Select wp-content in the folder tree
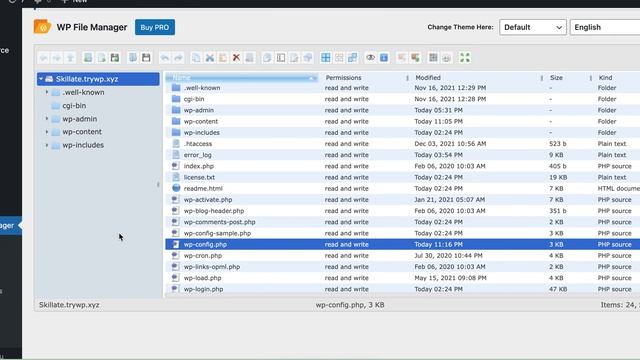 pos(82,132)
